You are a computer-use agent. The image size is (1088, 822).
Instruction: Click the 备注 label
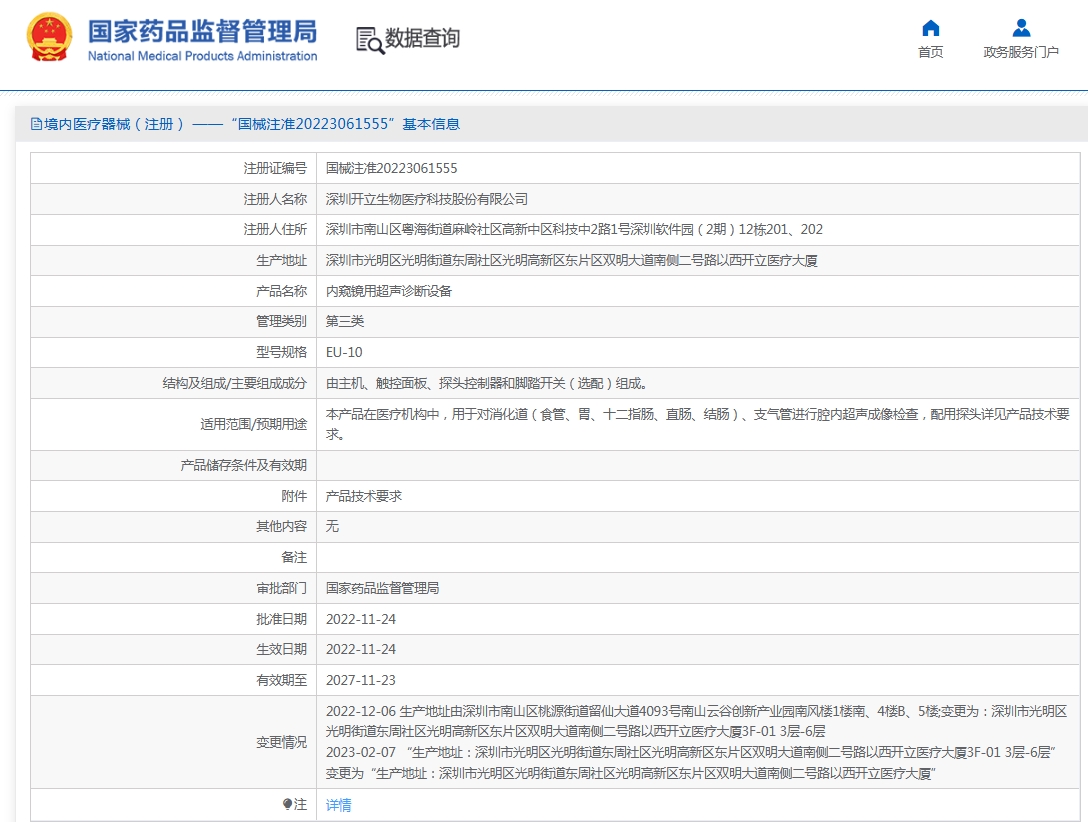(x=294, y=558)
